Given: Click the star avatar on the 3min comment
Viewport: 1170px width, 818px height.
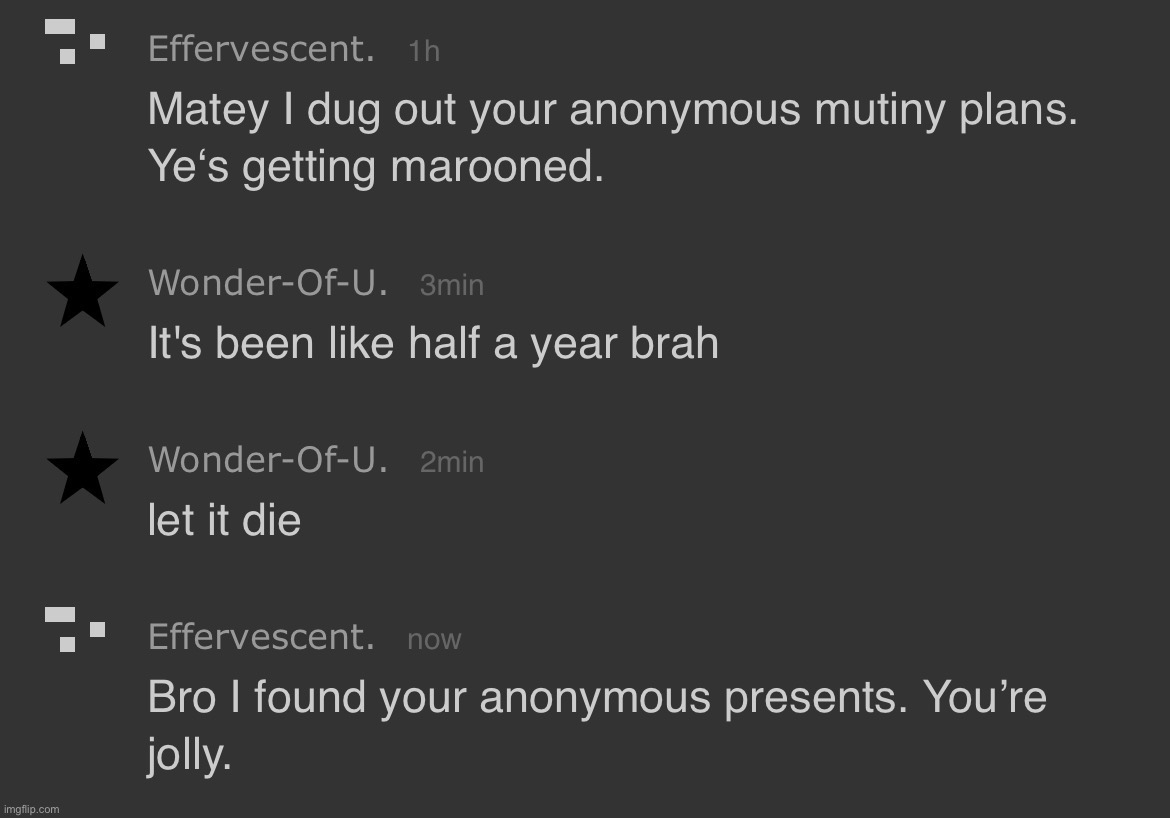Looking at the screenshot, I should click(x=82, y=291).
